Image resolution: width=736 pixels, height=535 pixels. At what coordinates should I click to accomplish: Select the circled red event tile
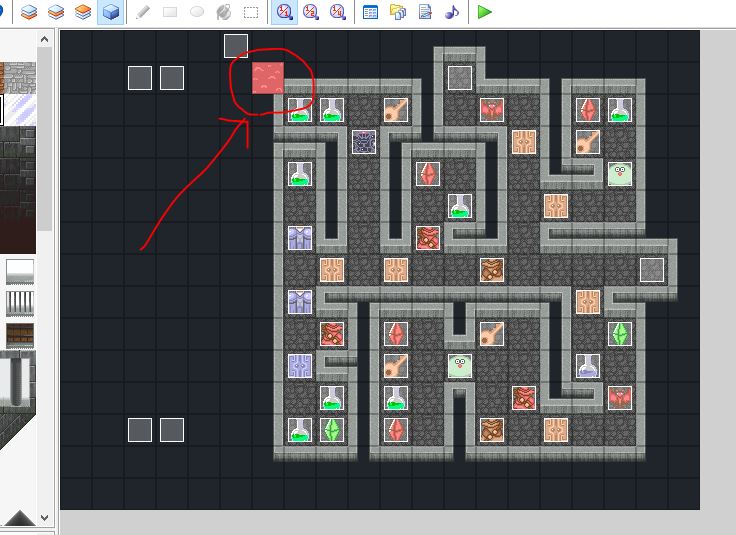[x=268, y=78]
